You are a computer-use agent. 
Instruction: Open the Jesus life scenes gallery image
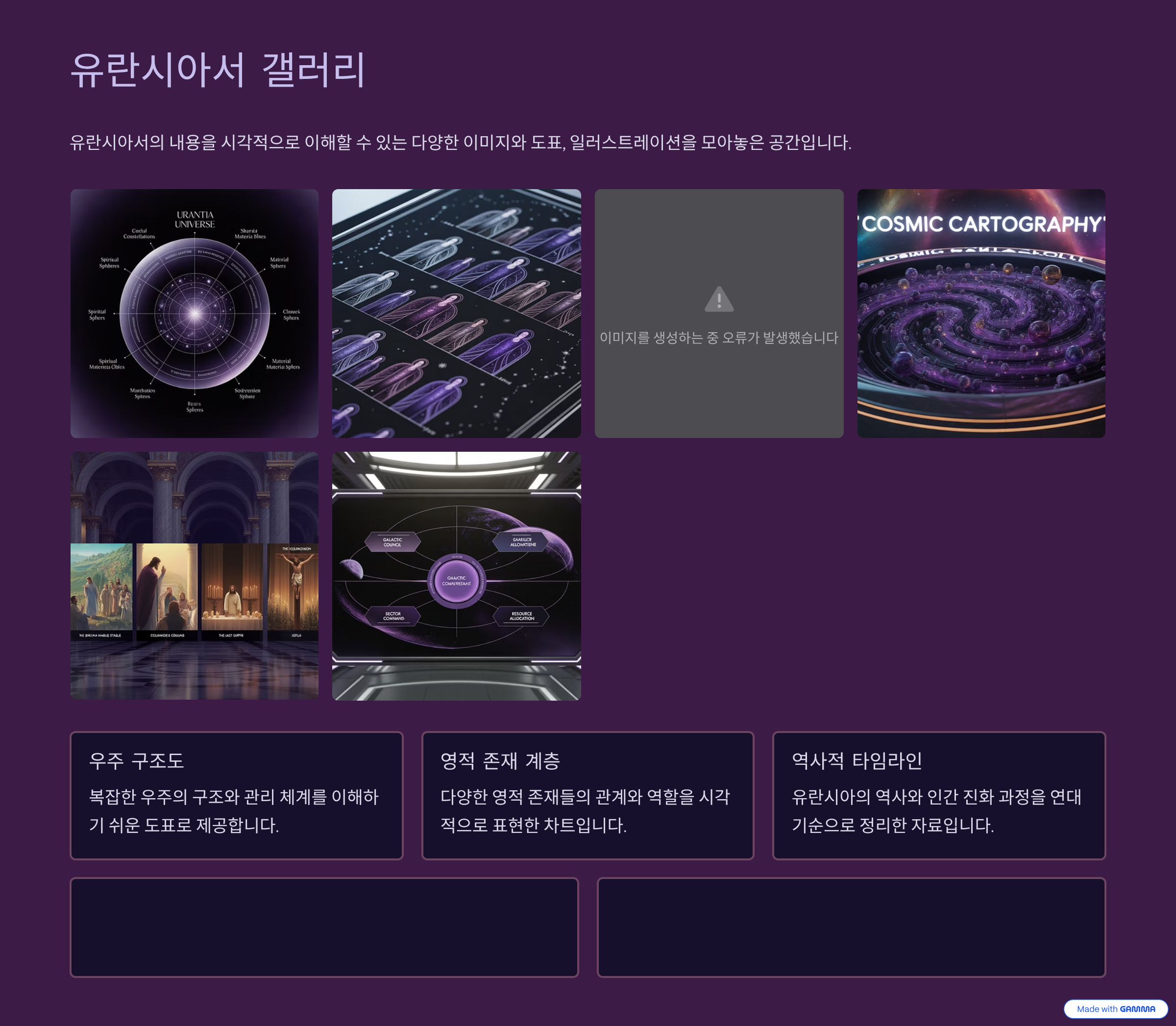click(194, 575)
